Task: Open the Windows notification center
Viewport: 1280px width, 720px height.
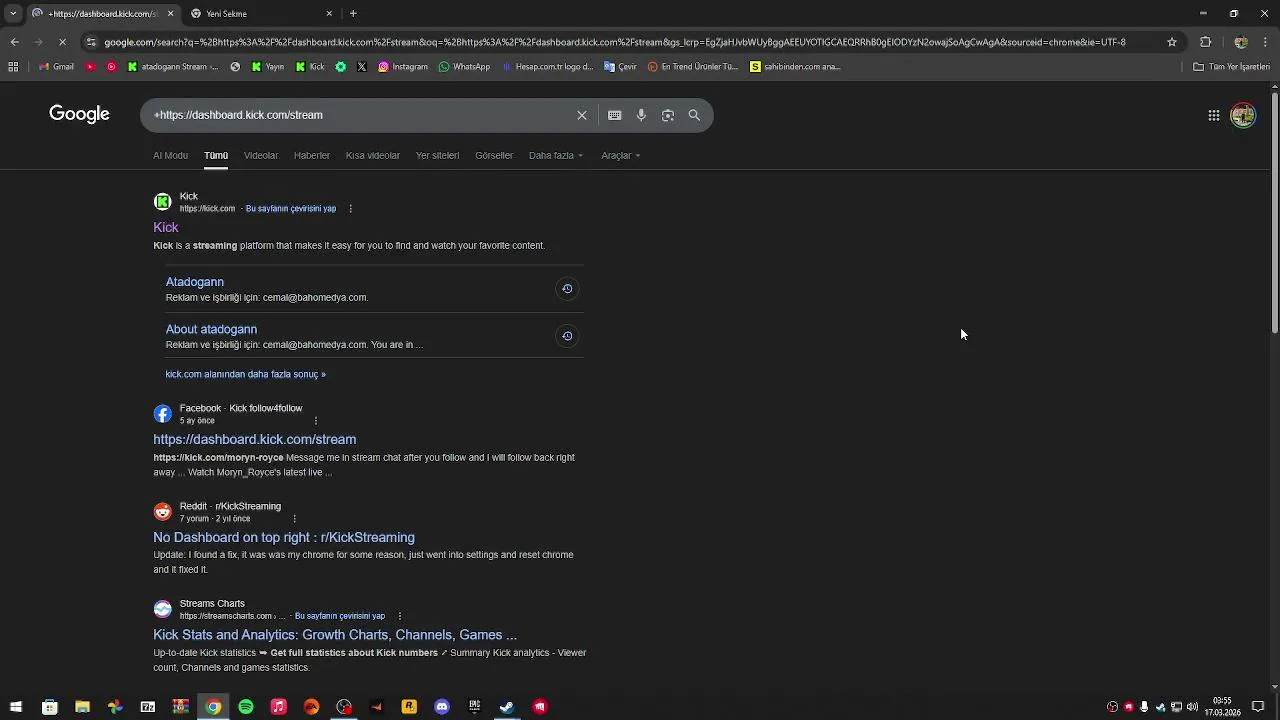Action: [x=1258, y=707]
